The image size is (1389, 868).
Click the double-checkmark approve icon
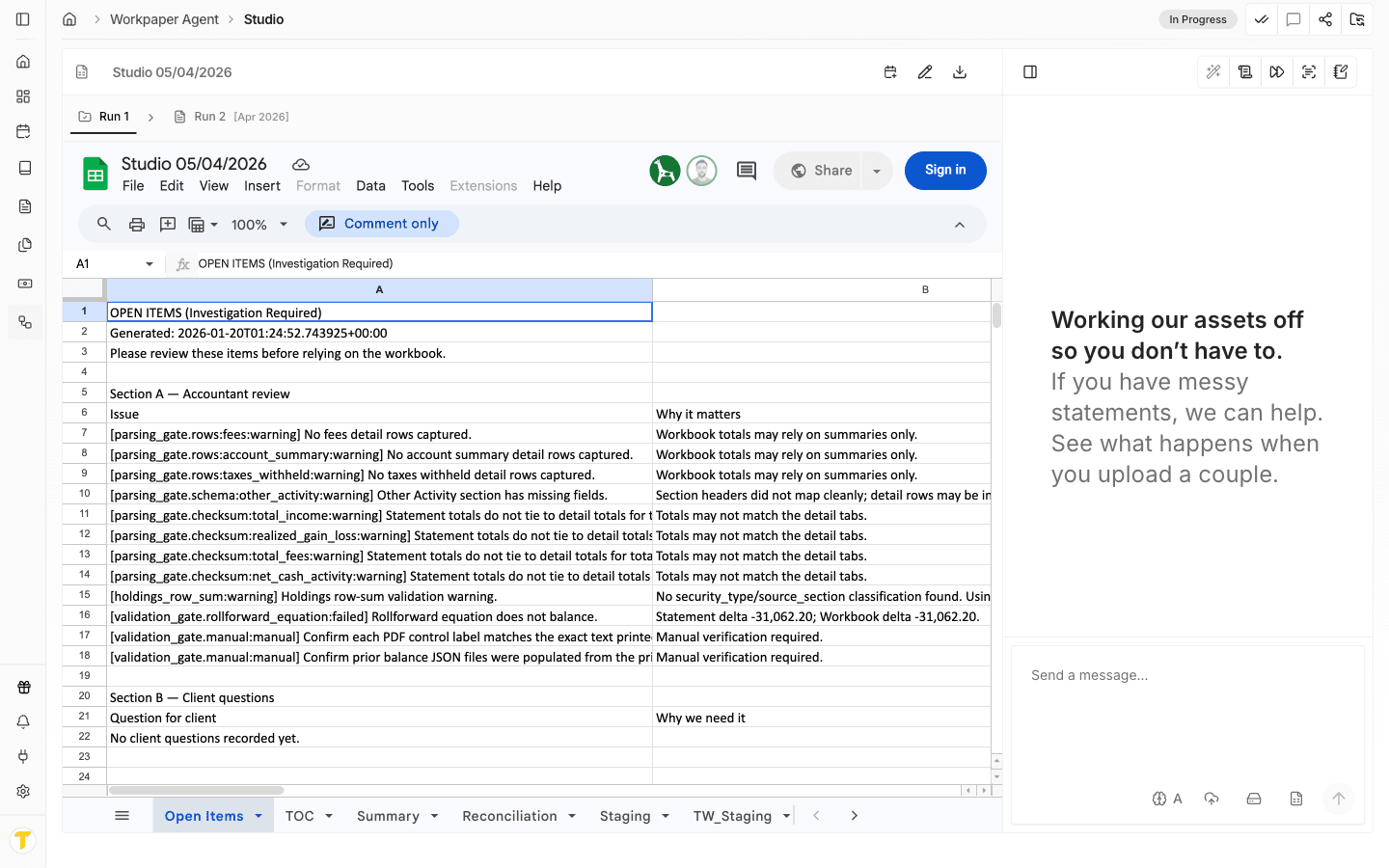1262,19
